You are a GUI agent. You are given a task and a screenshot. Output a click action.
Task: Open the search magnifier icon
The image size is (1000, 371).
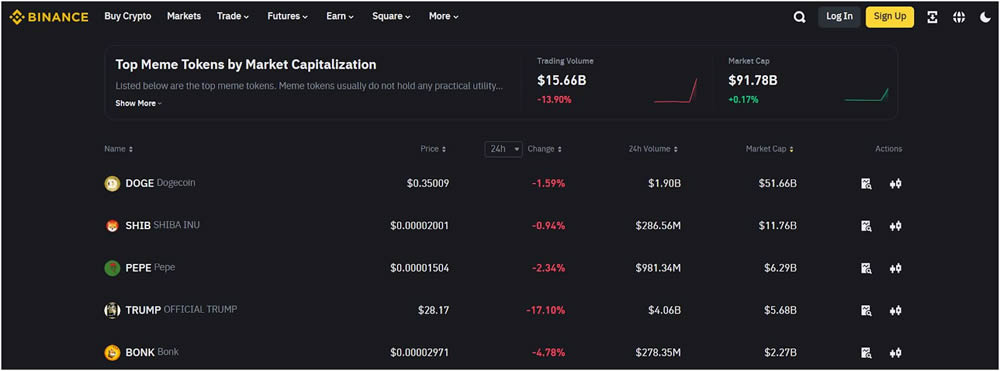[x=799, y=17]
